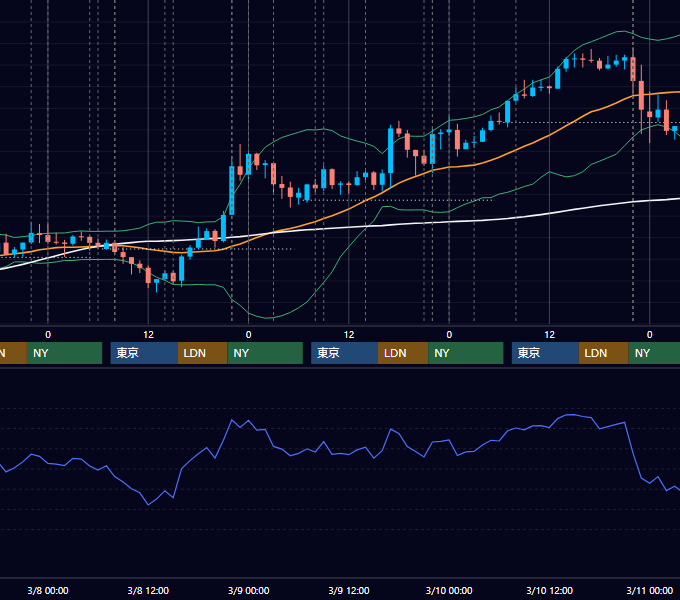This screenshot has height=600, width=680.
Task: Click the oscillator's sharp drop near 3/11 00:00
Action: click(x=633, y=451)
